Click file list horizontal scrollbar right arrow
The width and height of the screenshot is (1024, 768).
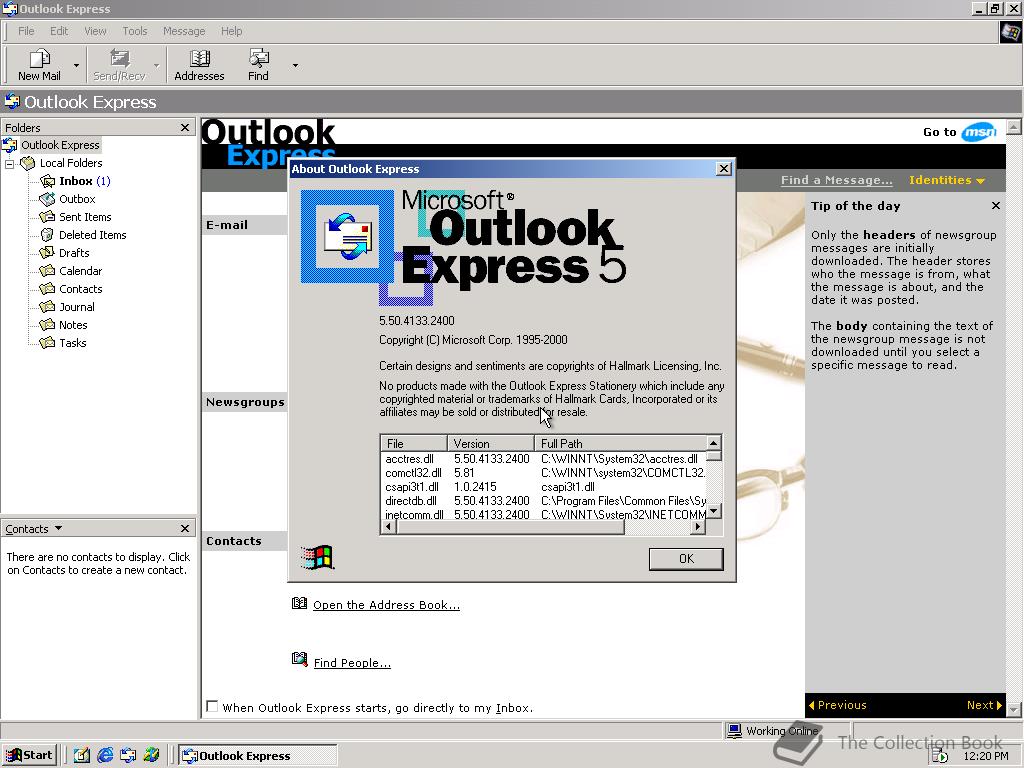coord(699,526)
